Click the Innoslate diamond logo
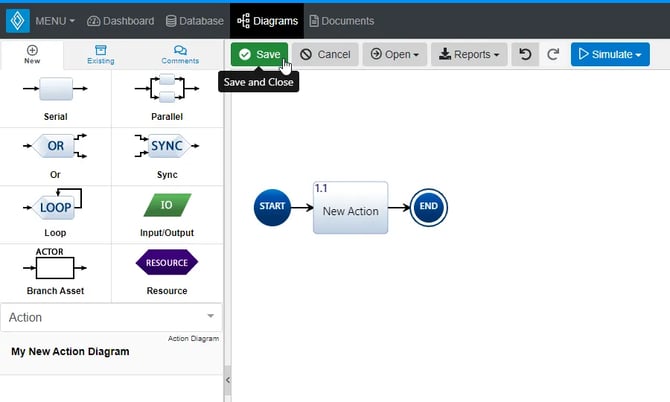 point(18,21)
